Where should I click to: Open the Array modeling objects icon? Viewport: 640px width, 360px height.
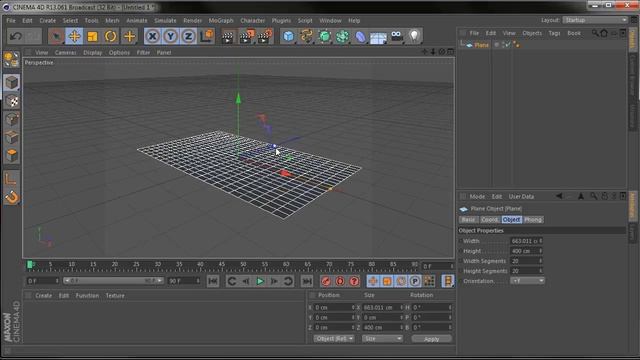tap(342, 36)
